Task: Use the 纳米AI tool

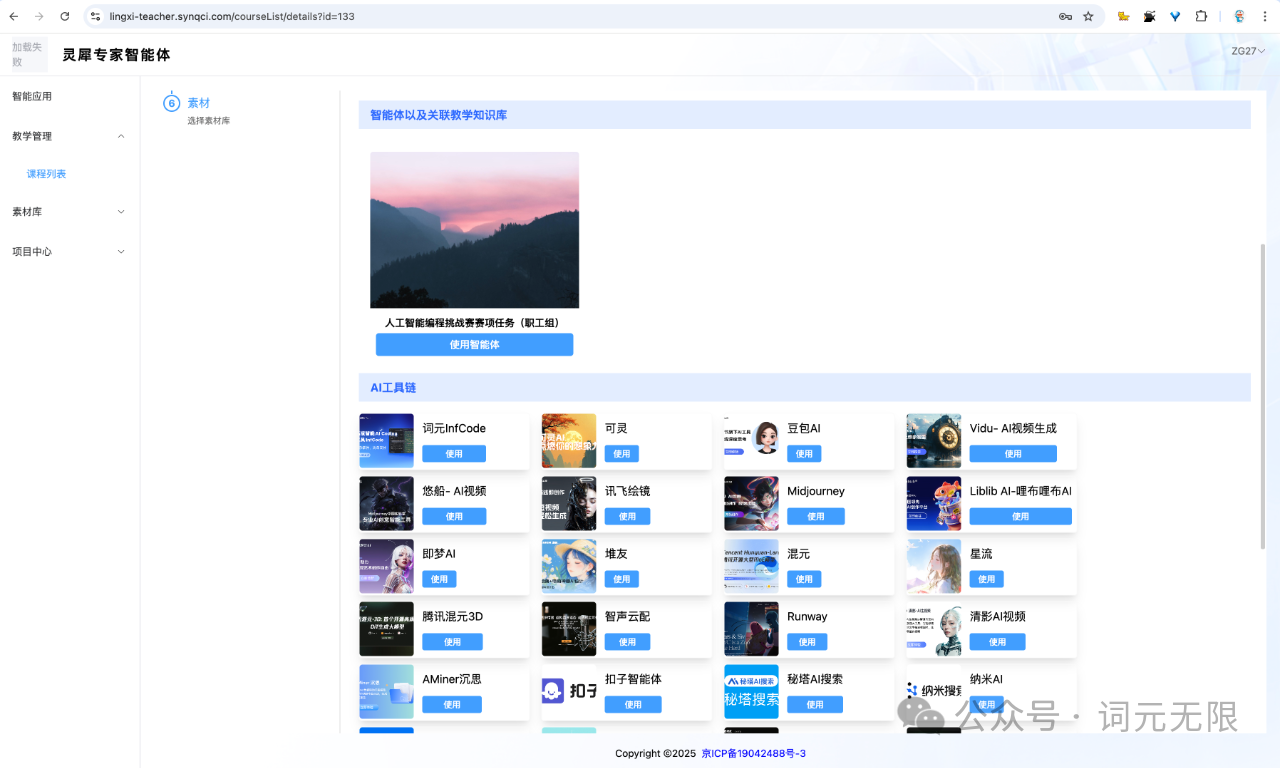Action: [987, 705]
